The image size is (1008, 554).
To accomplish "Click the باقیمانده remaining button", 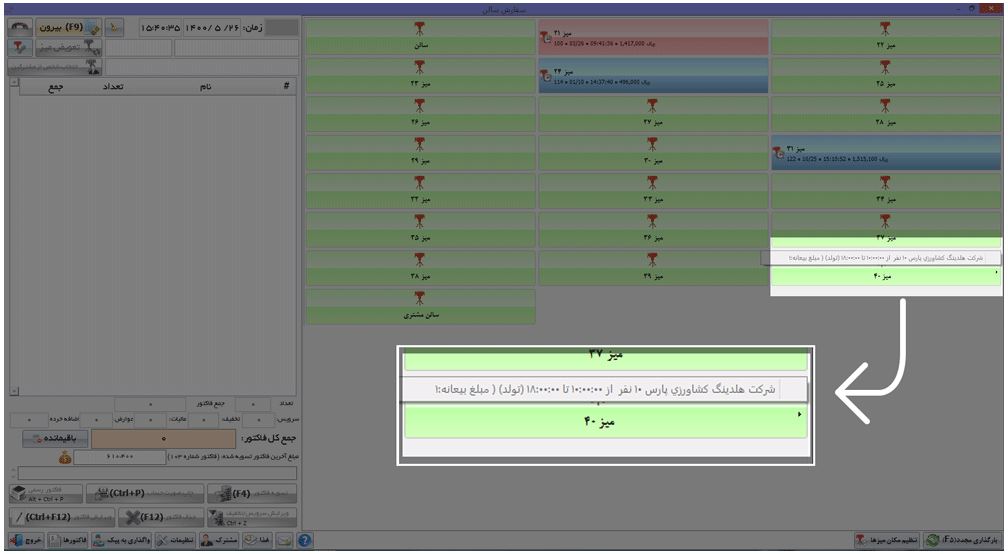I will [x=55, y=438].
